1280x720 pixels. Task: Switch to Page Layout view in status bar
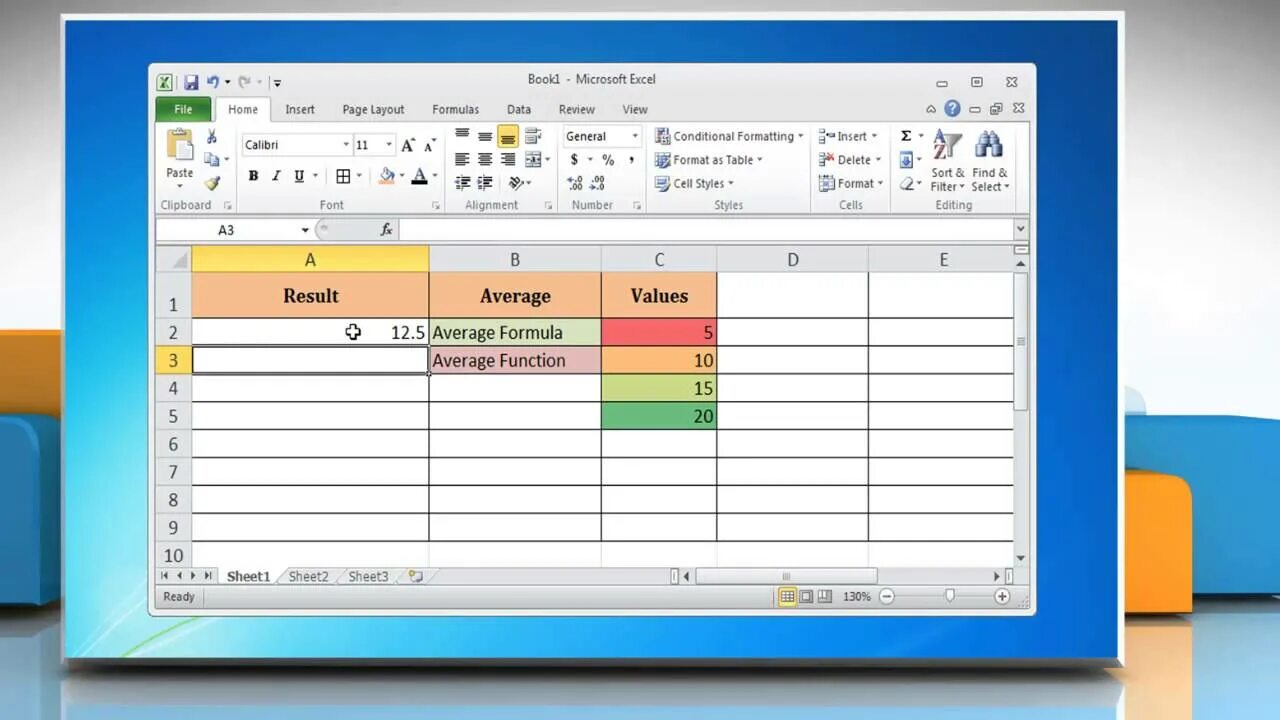(806, 597)
